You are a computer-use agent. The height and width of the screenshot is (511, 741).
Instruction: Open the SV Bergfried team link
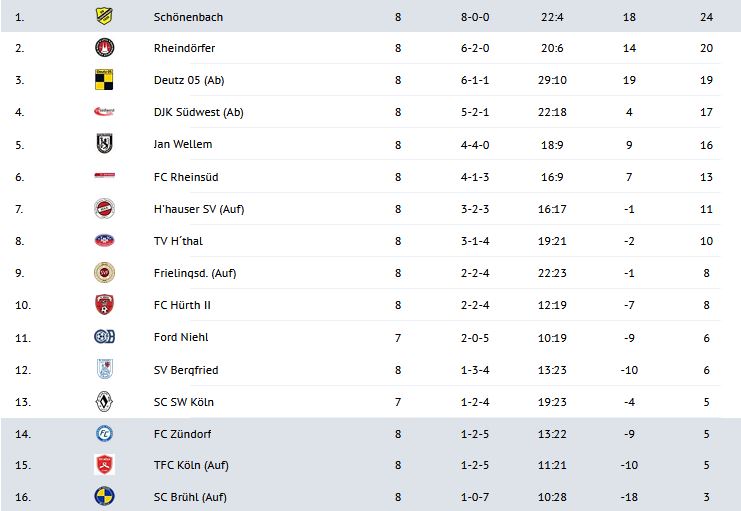pyautogui.click(x=186, y=370)
